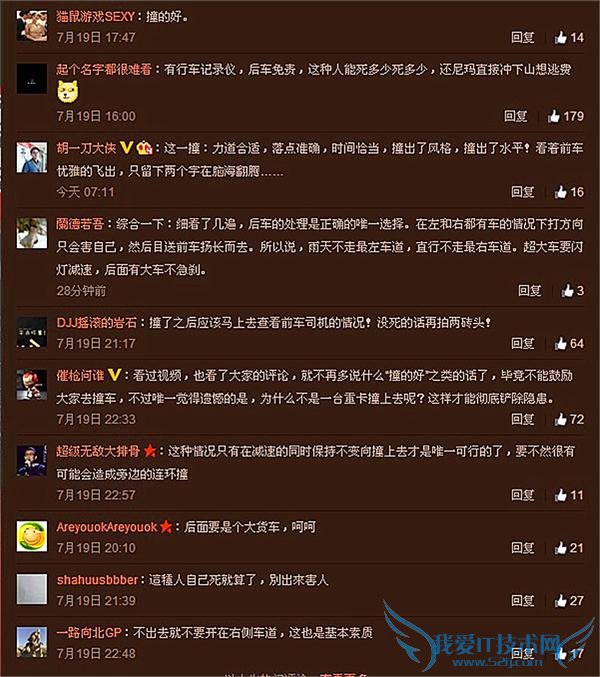The height and width of the screenshot is (677, 600).
Task: Open 催枪问谁 user profile link
Action: tap(80, 375)
